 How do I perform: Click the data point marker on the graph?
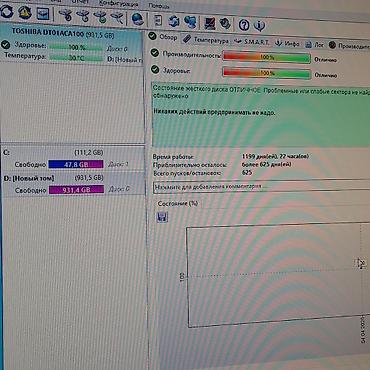click(361, 263)
